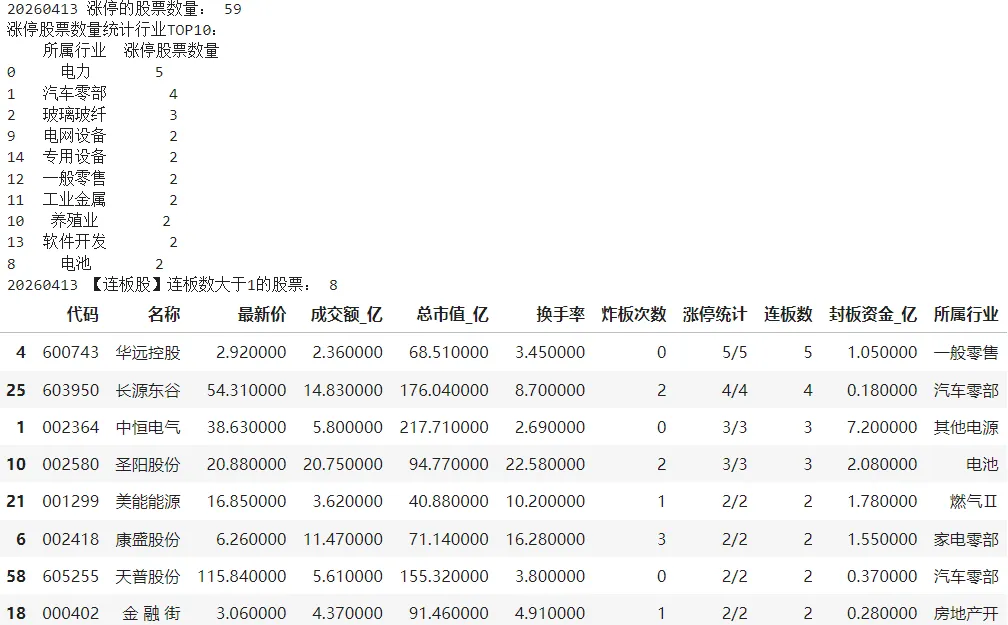Click 专用设备 row in TOP10 list
Viewport: 1008px width, 625px height.
point(92,157)
